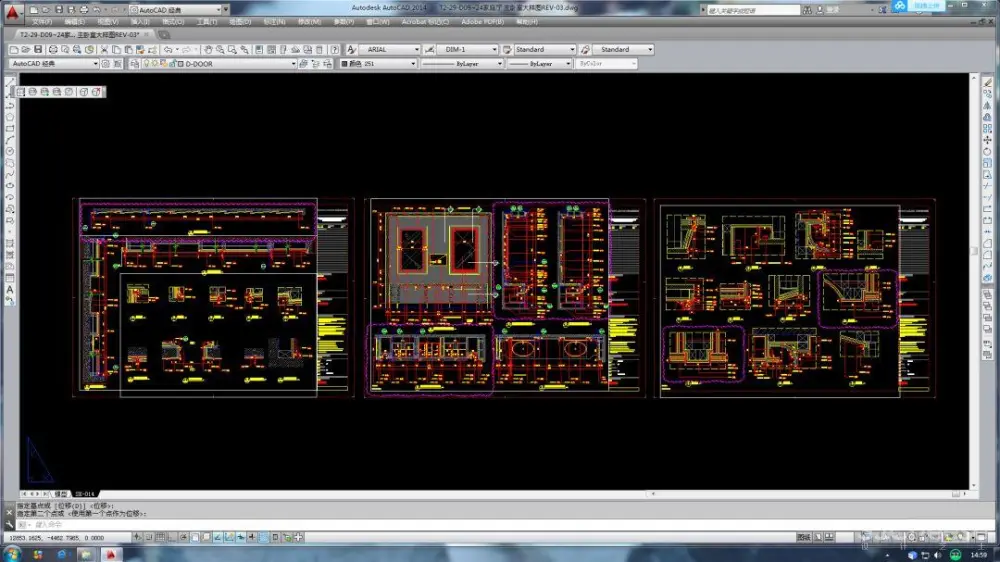Click the Help question mark icon
Image resolution: width=1000 pixels, height=562 pixels.
tap(334, 49)
